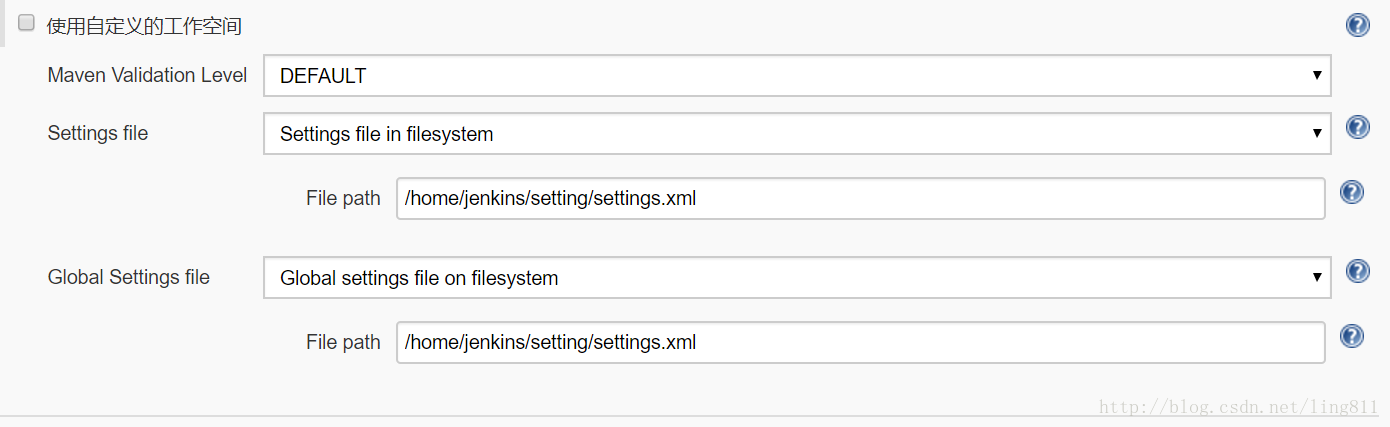This screenshot has width=1390, height=427.
Task: Expand the Settings file dropdown arrow
Action: pyautogui.click(x=1317, y=134)
